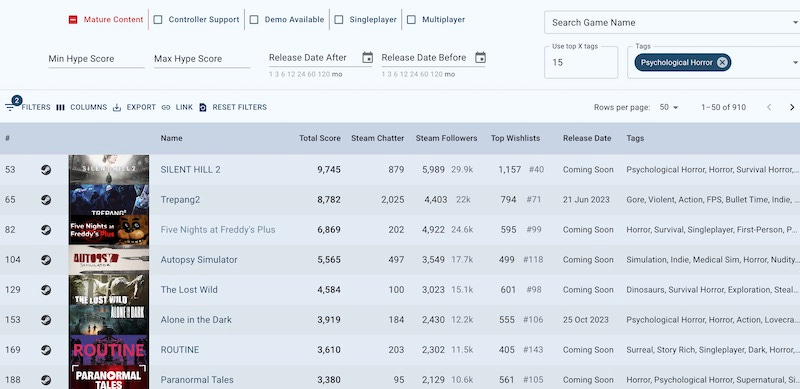800x389 pixels.
Task: Open the Release Date After calendar picker
Action: [x=367, y=58]
